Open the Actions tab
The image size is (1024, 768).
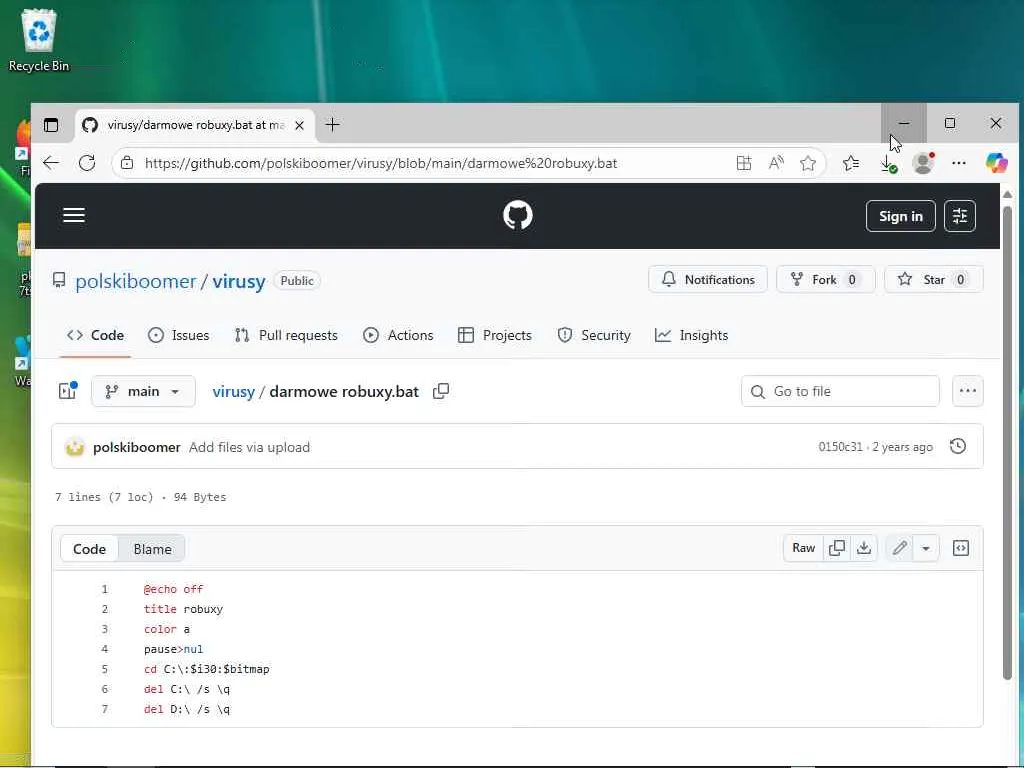pyautogui.click(x=398, y=335)
